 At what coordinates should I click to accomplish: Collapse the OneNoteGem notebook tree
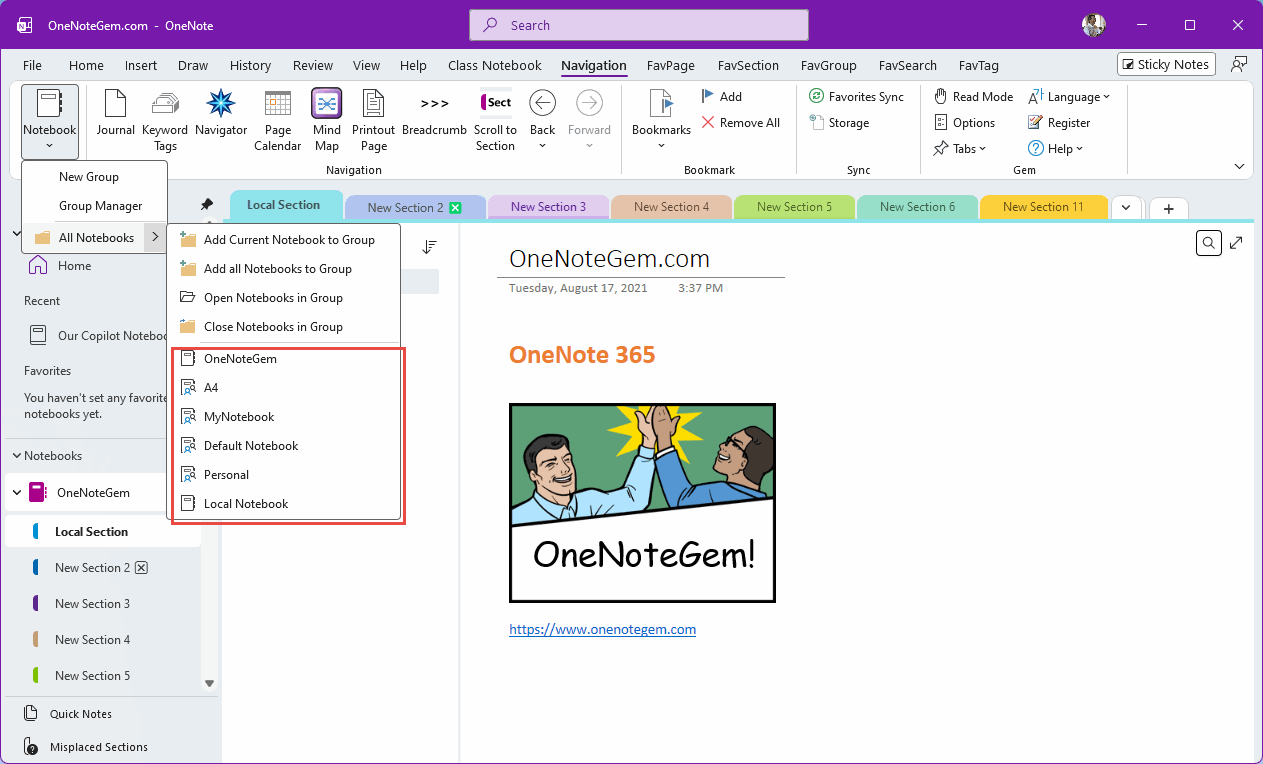17,493
